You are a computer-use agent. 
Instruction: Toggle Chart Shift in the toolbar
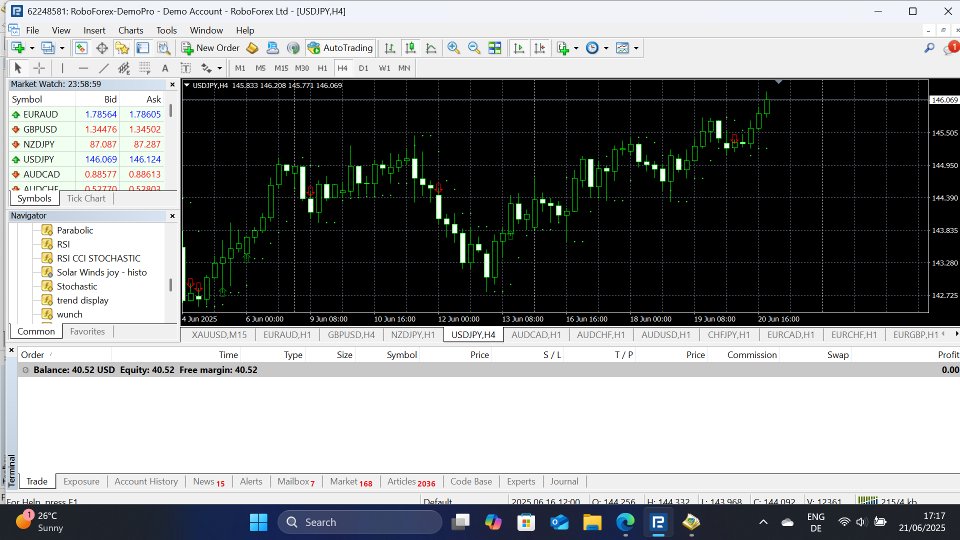point(539,48)
